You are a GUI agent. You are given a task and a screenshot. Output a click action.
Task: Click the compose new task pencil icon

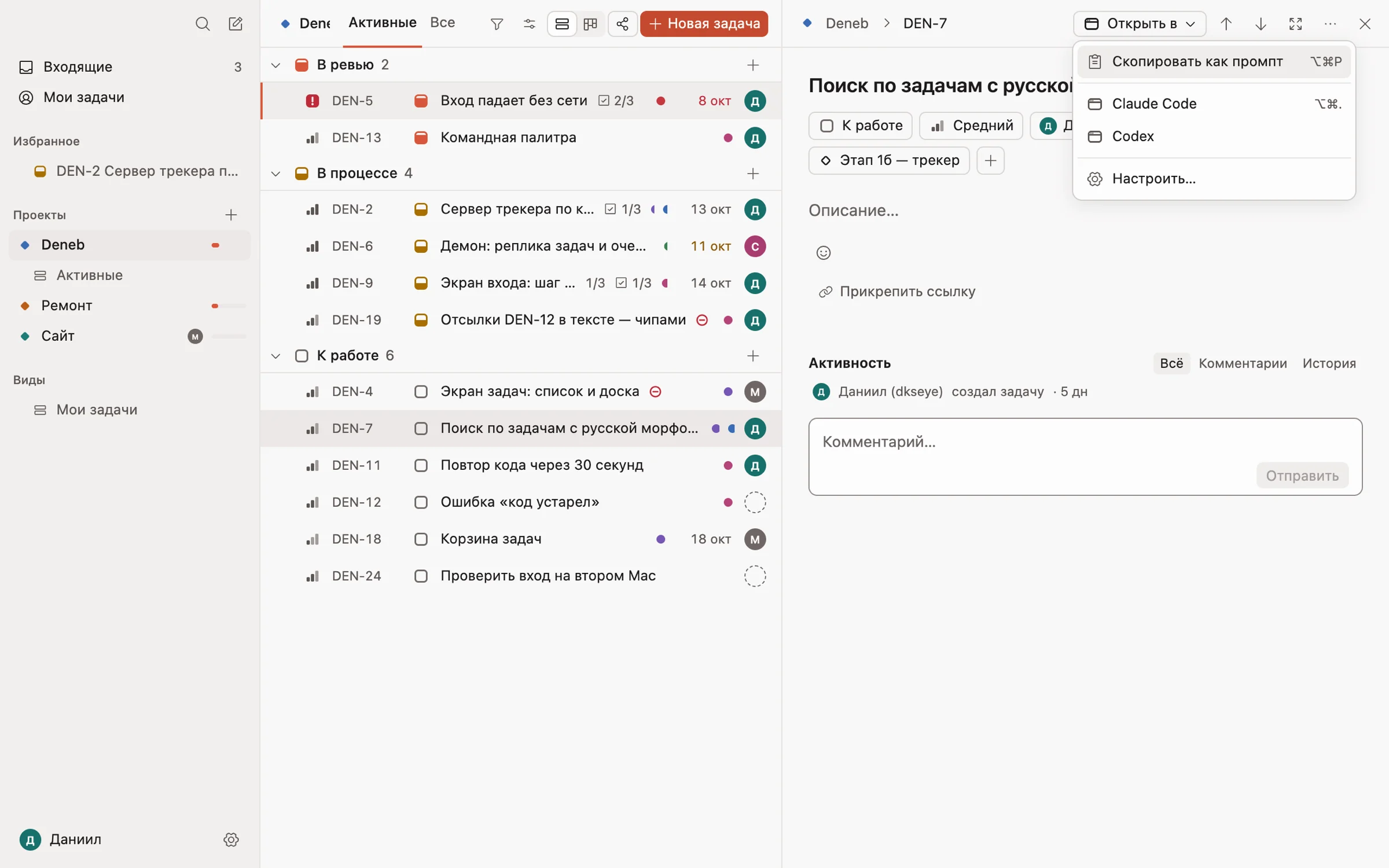click(x=235, y=24)
